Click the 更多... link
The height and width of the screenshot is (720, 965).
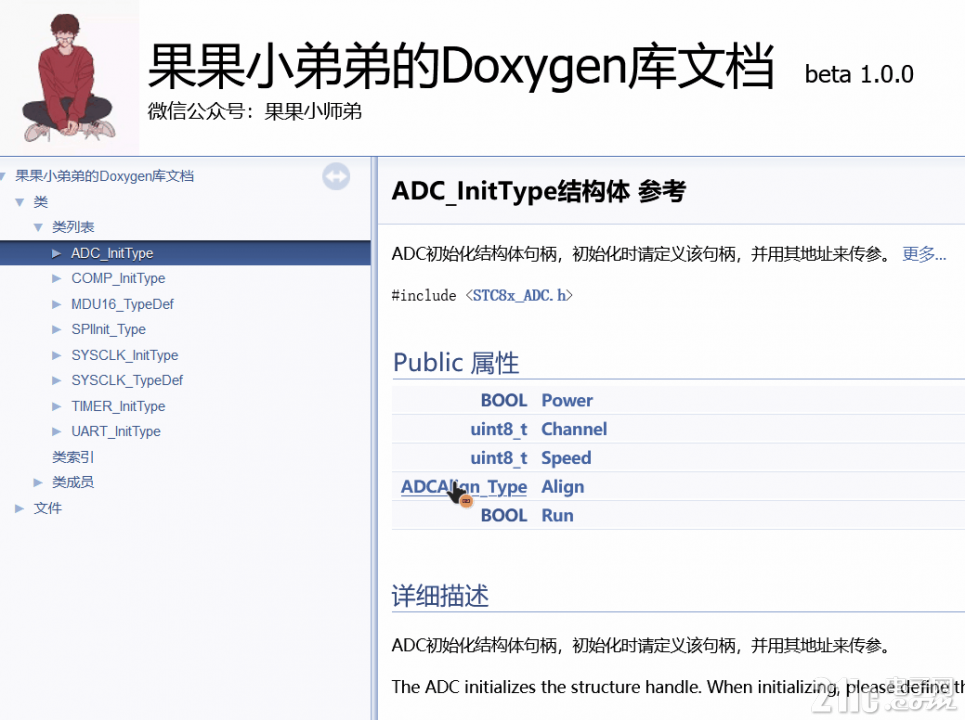tap(924, 254)
